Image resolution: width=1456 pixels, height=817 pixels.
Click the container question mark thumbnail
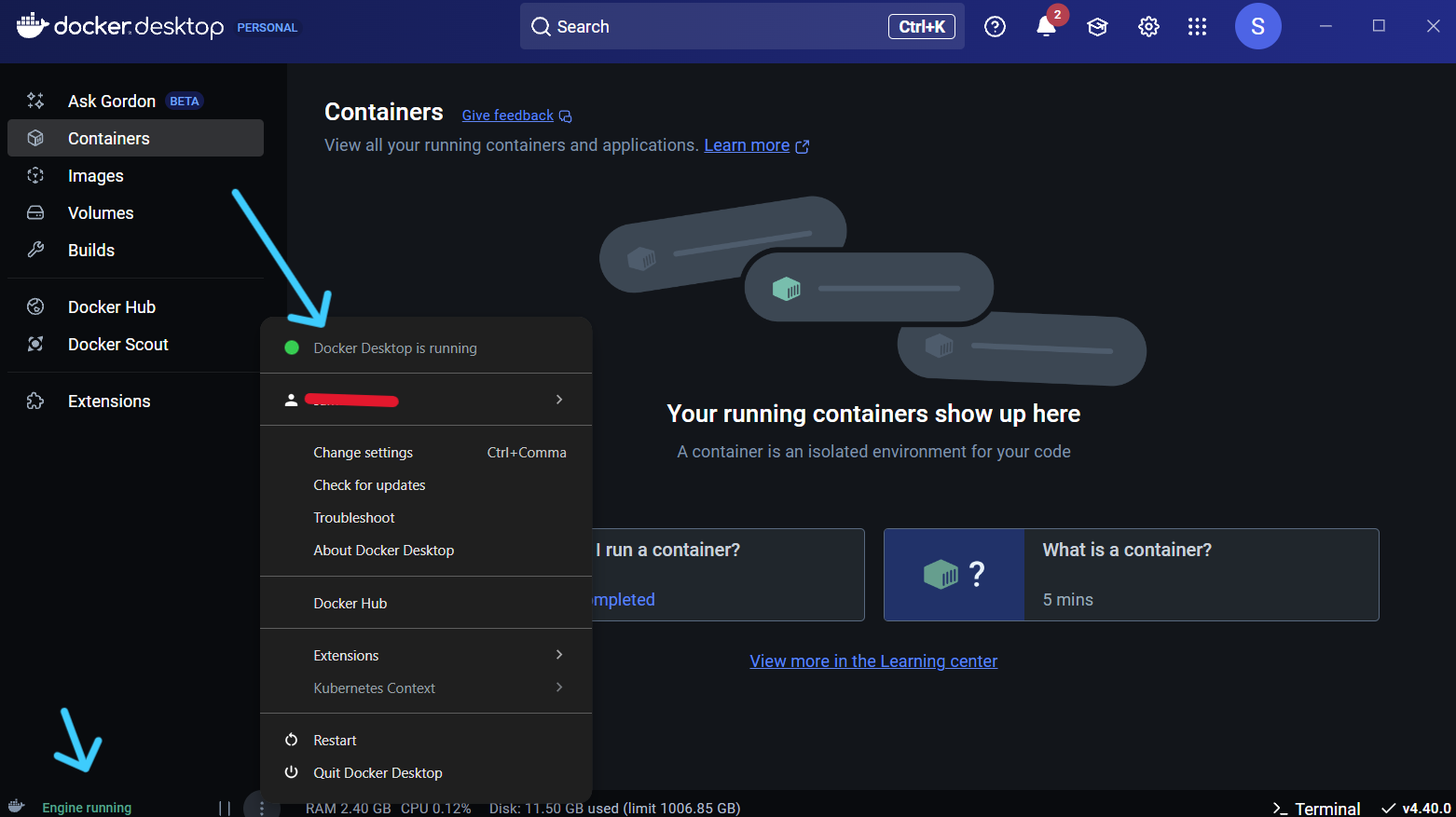pyautogui.click(x=955, y=575)
